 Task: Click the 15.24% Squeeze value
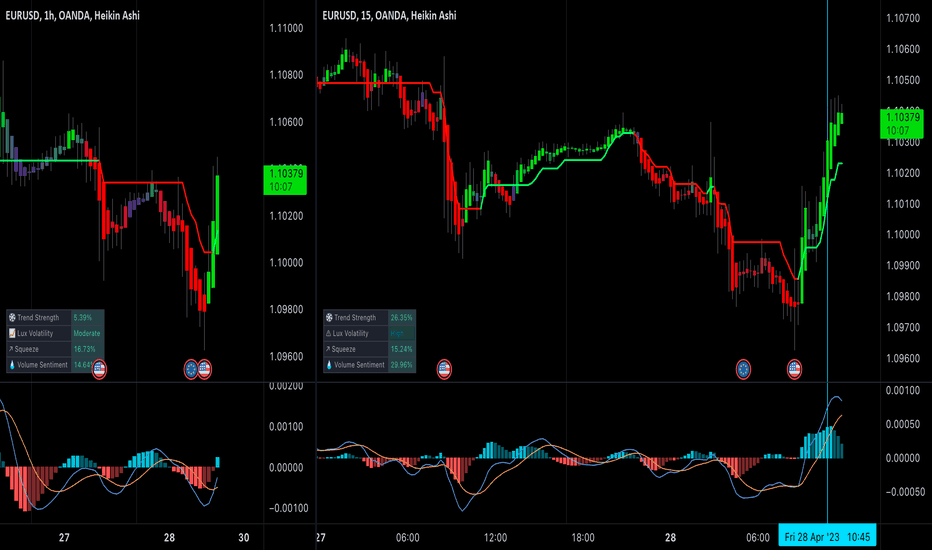[x=401, y=349]
